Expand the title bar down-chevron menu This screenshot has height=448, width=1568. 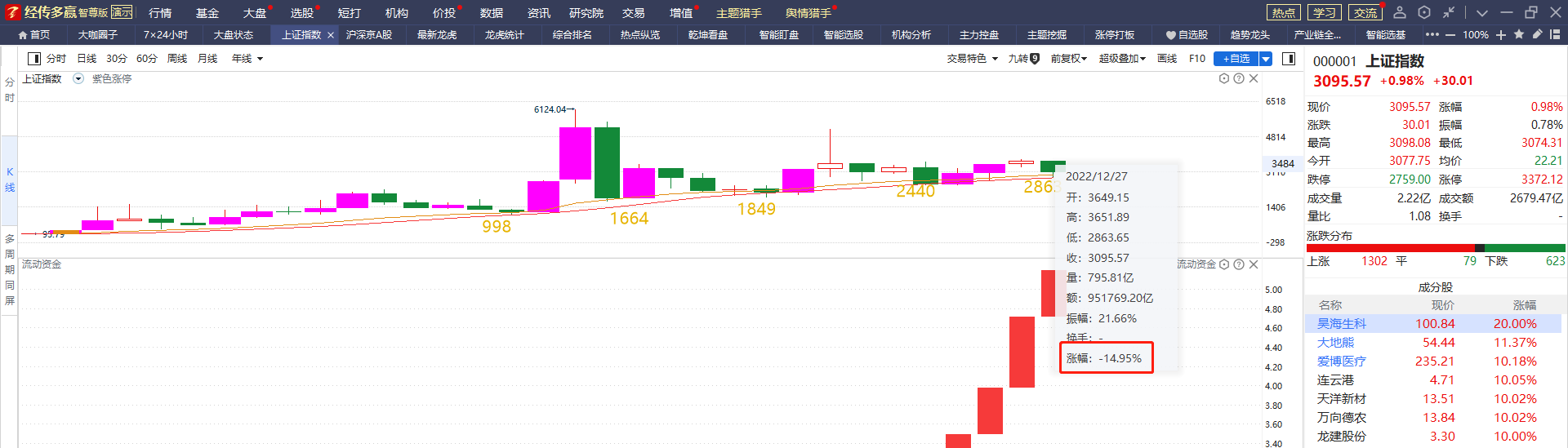click(1482, 13)
